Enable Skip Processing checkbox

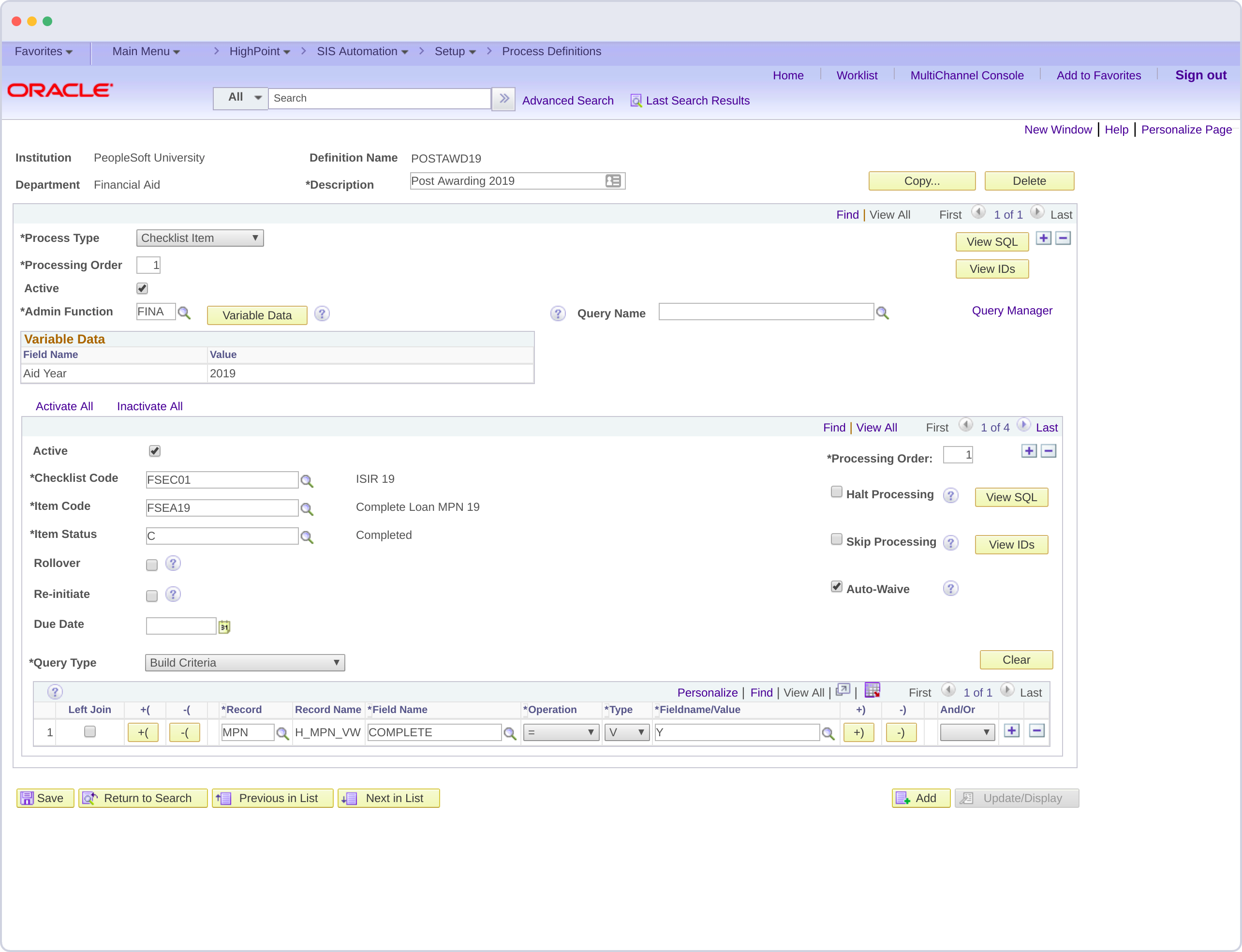click(x=836, y=539)
